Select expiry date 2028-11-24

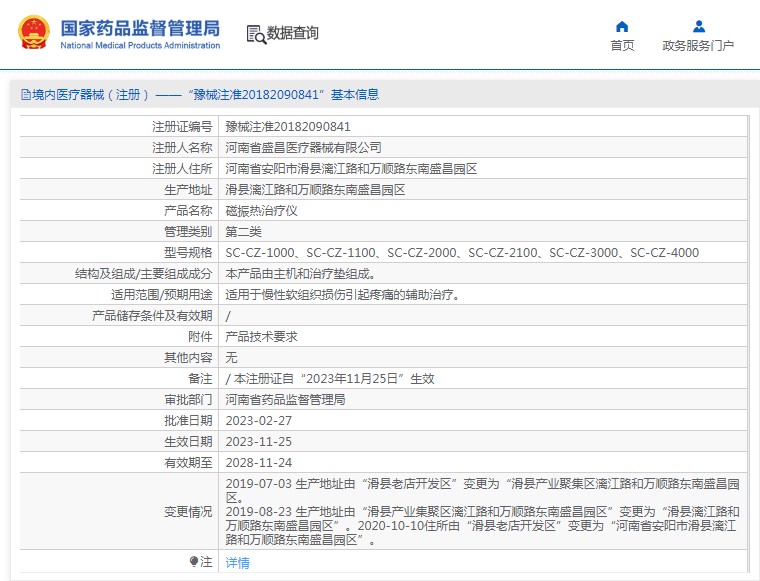[259, 463]
